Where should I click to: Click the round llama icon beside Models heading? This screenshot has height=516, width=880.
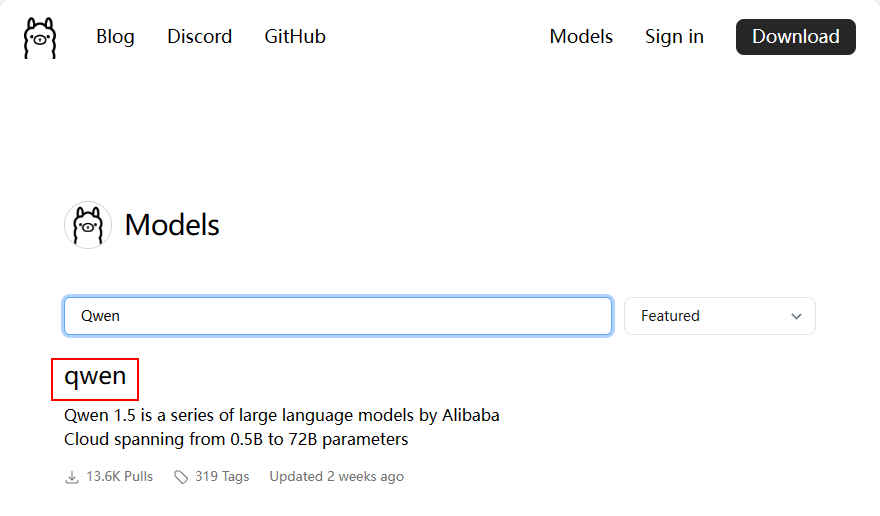pyautogui.click(x=87, y=225)
